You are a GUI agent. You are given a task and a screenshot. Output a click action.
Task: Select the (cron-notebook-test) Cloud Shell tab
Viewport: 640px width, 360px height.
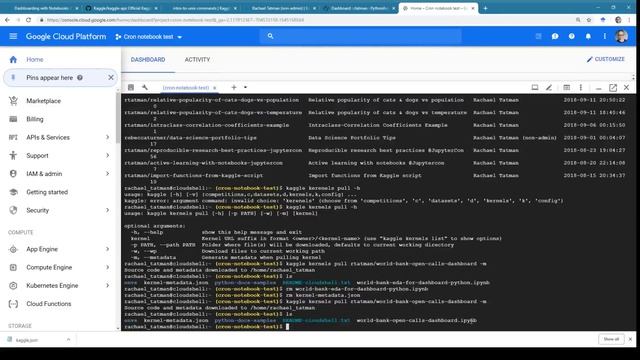186,88
